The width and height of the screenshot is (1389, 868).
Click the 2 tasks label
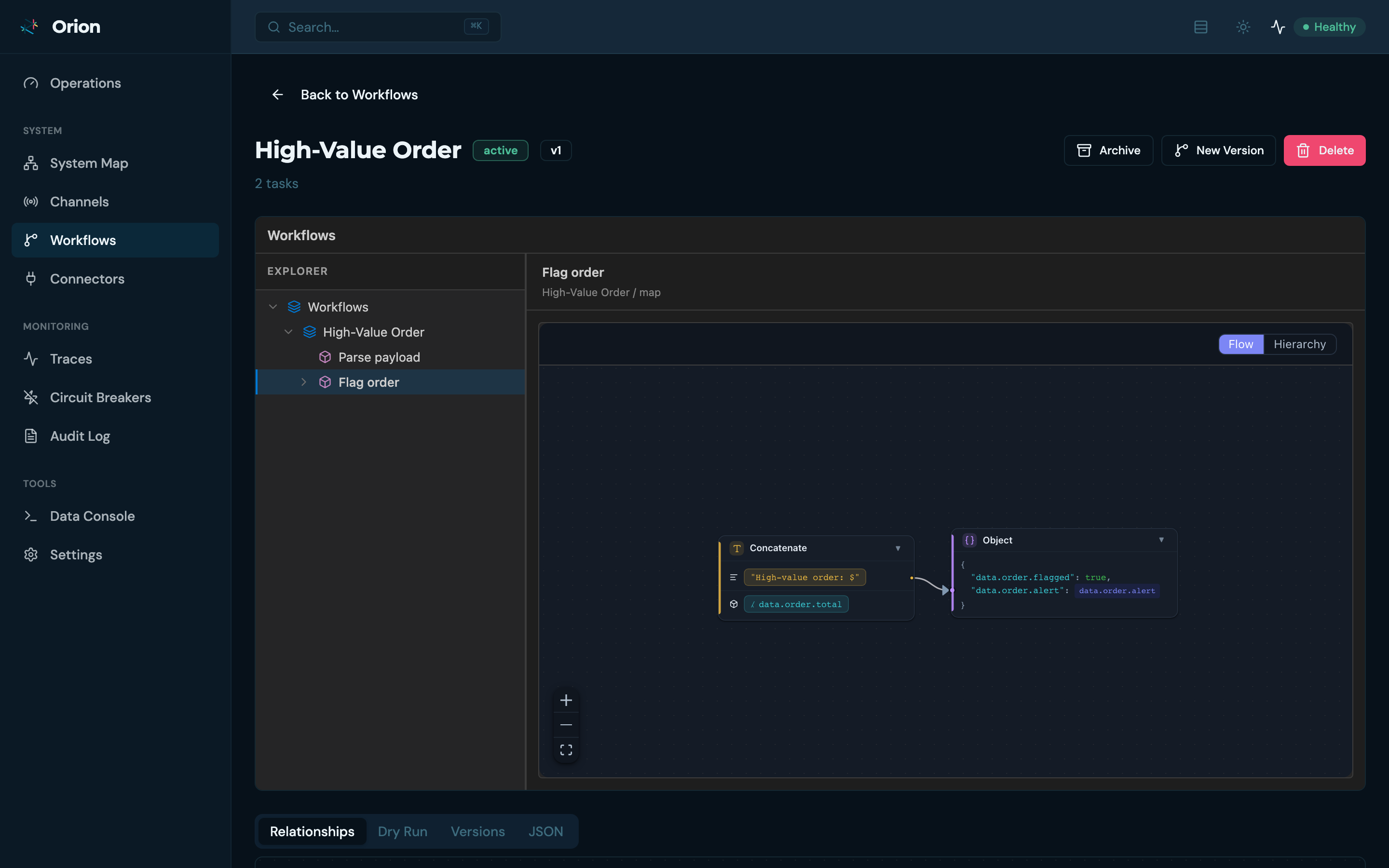point(276,184)
